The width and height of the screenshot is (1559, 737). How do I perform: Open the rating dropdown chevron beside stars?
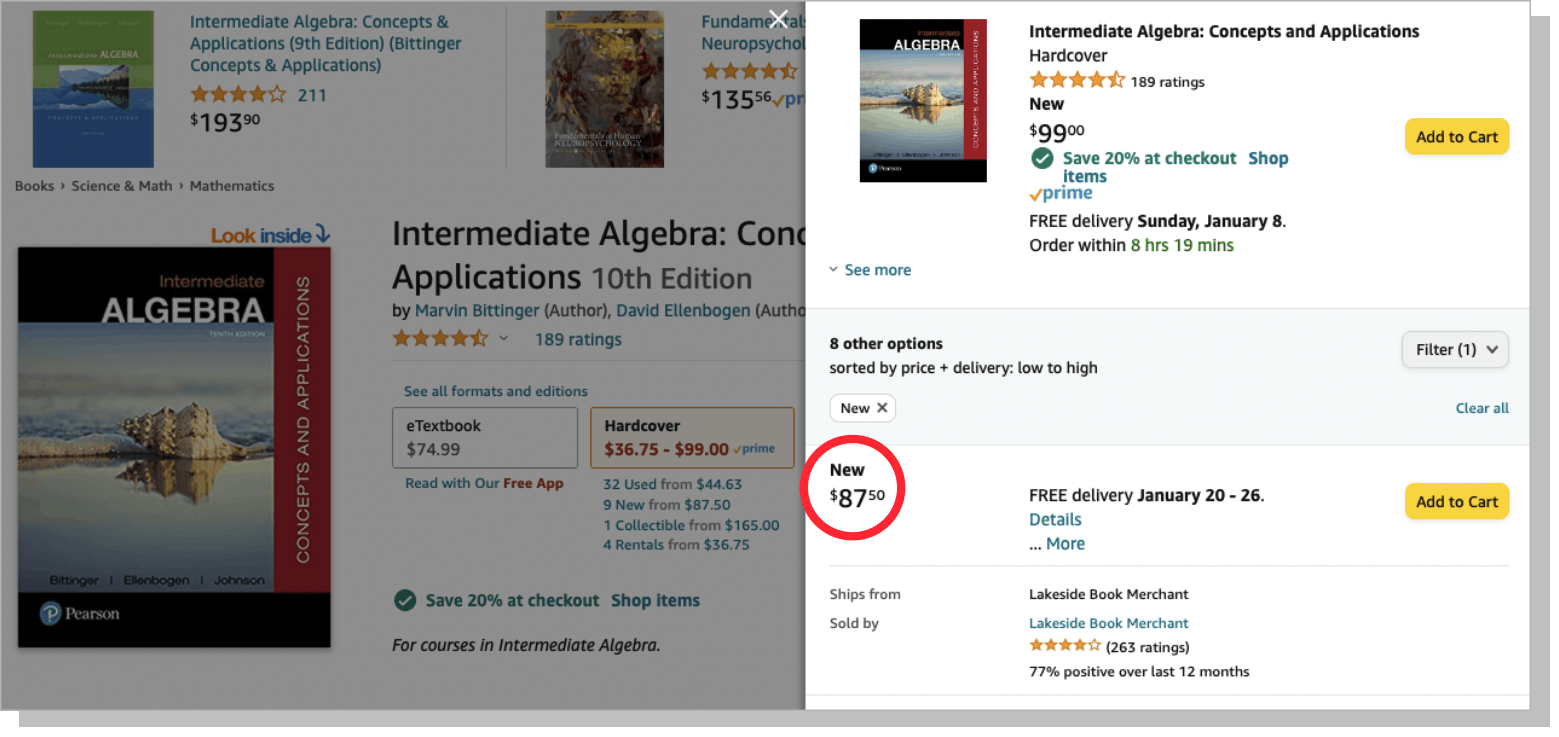[504, 339]
